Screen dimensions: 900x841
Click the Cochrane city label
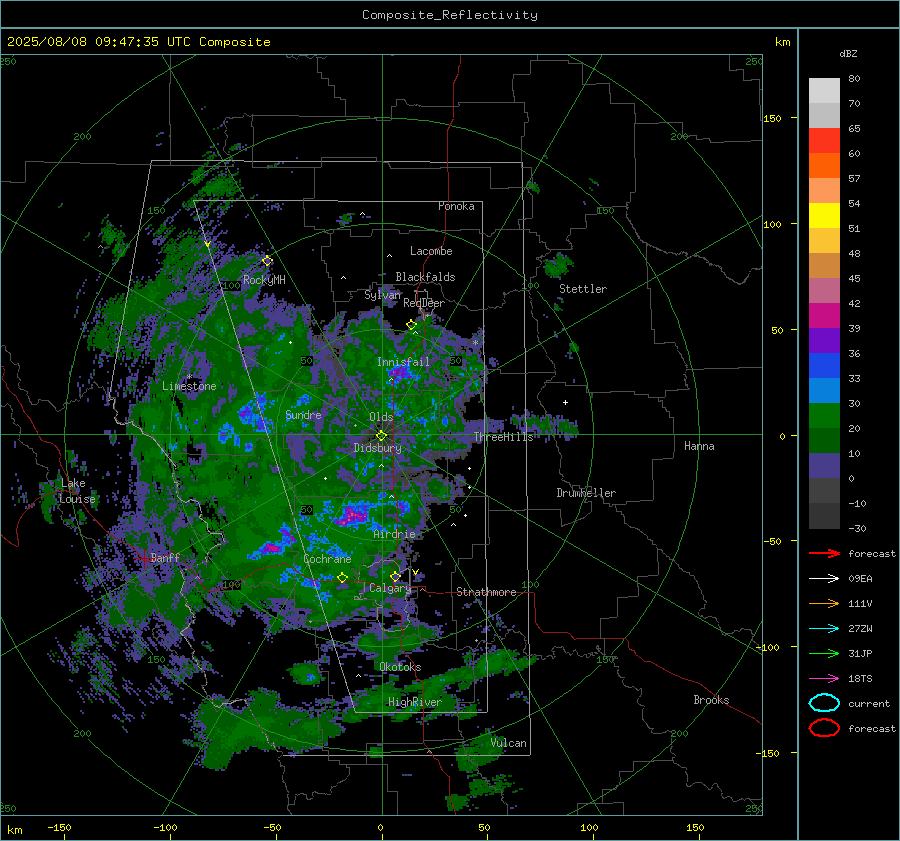[x=327, y=559]
